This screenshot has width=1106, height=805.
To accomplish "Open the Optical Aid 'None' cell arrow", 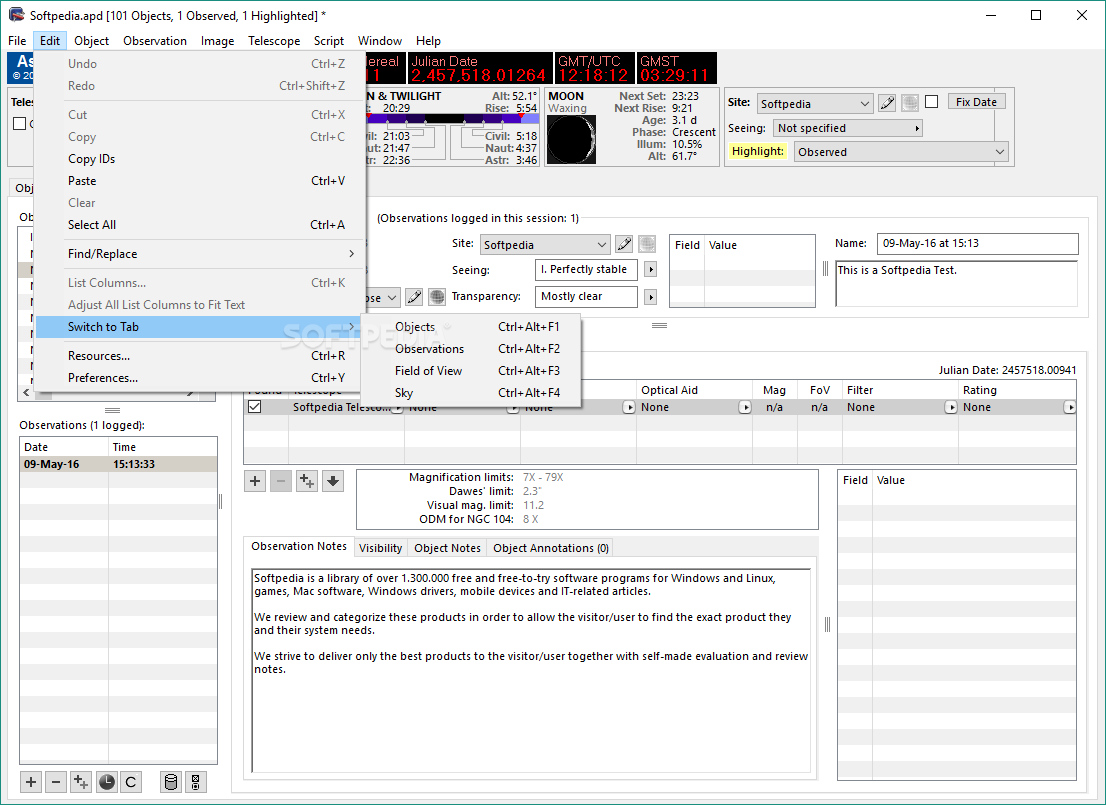I will (x=744, y=407).
